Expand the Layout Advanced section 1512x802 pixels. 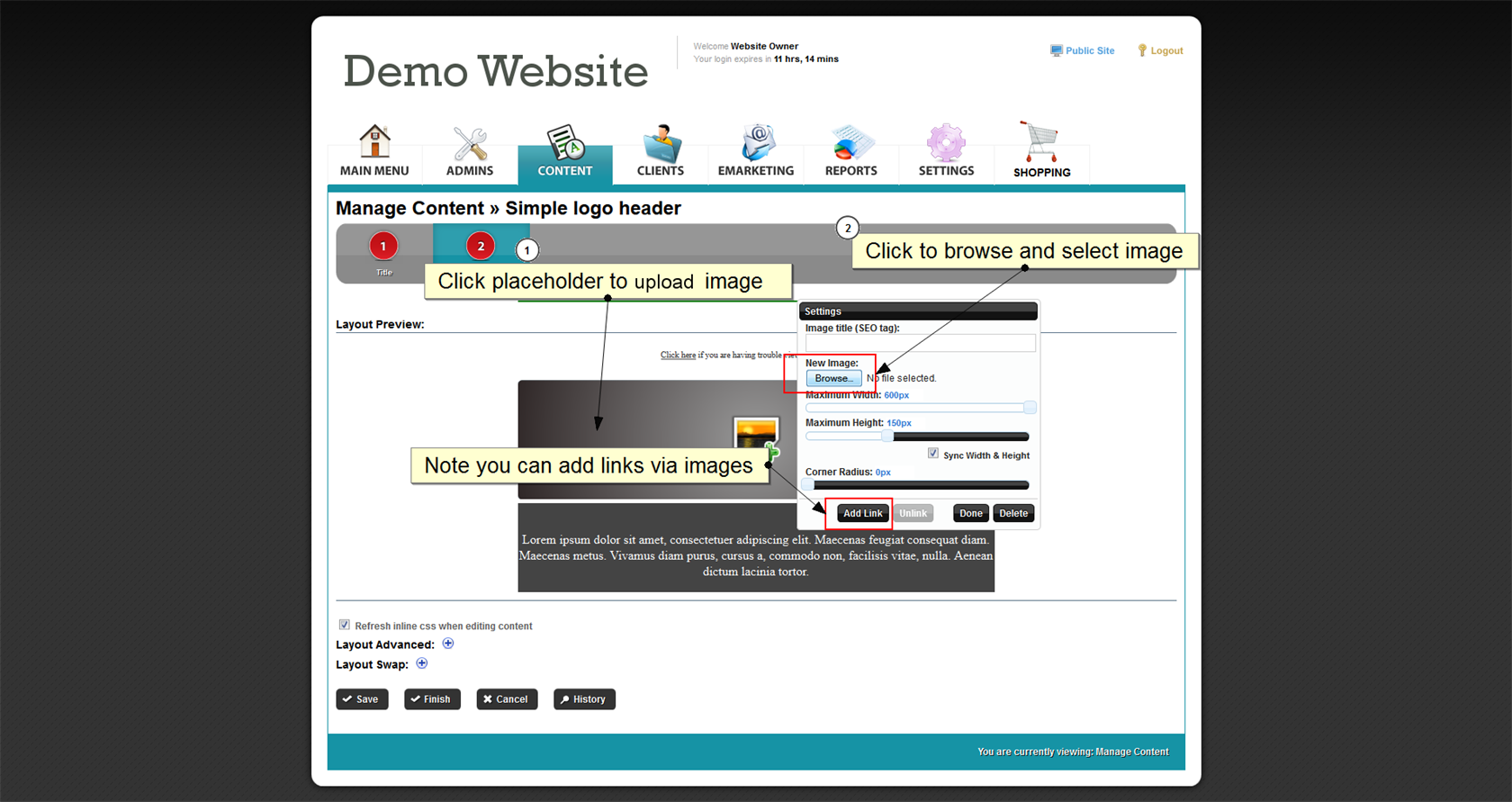pos(448,644)
